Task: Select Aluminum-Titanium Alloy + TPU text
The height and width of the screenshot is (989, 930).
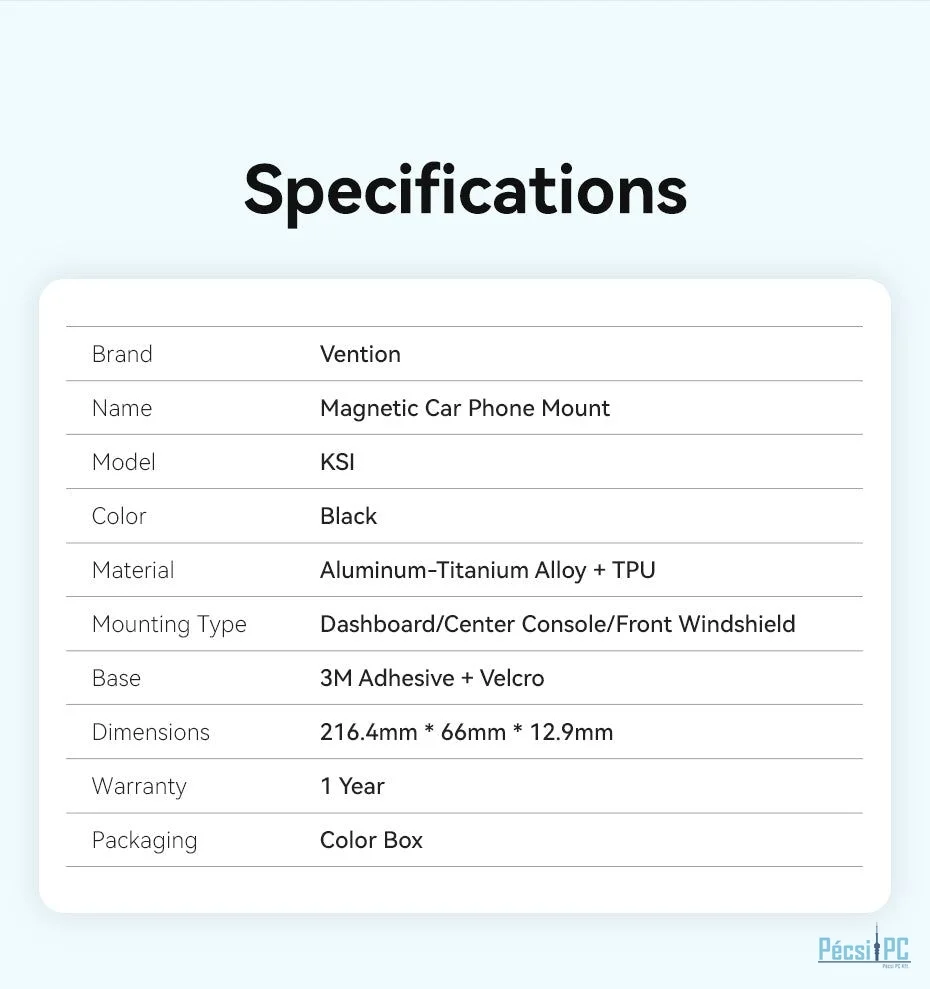Action: (x=487, y=570)
